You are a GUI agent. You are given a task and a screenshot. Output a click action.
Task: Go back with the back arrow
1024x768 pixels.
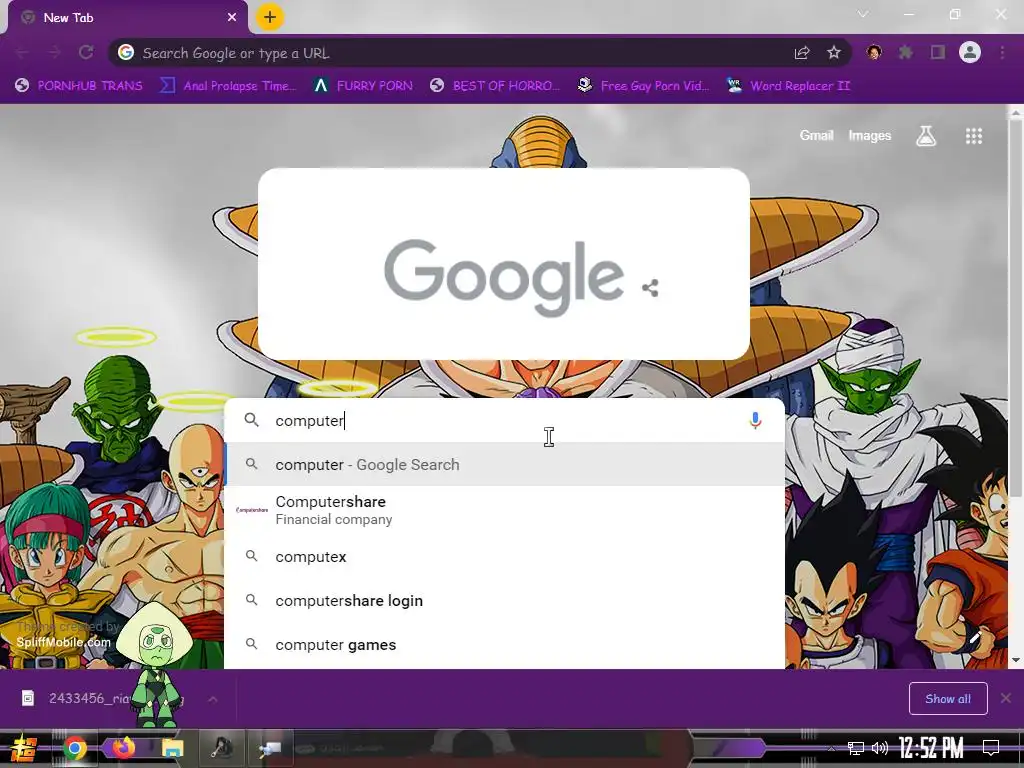(x=22, y=52)
